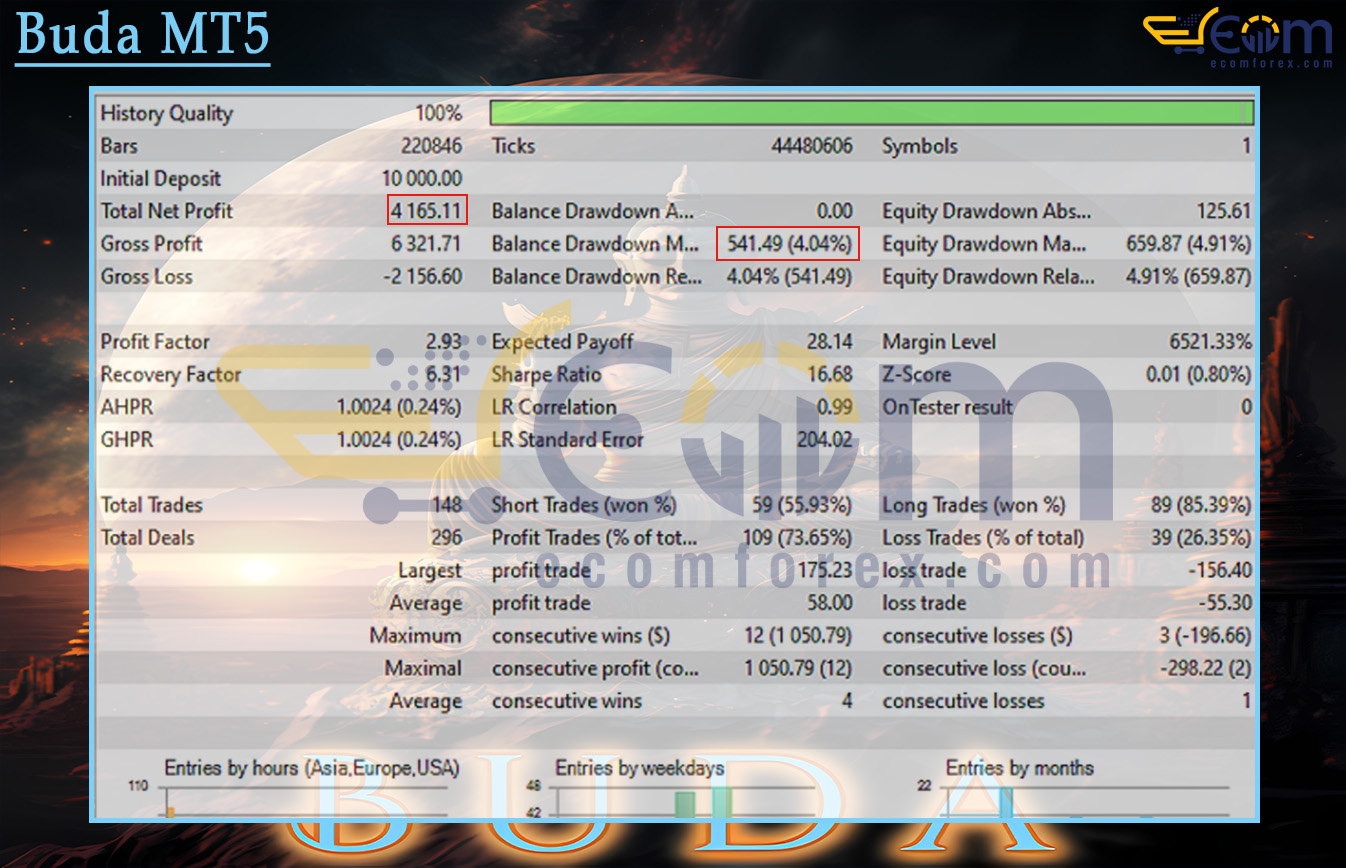Click the Gross Loss value -2 156.60
1346x868 pixels.
click(422, 277)
